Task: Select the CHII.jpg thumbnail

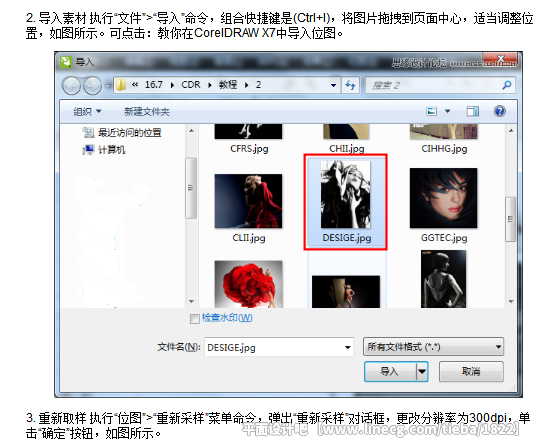Action: click(x=346, y=131)
